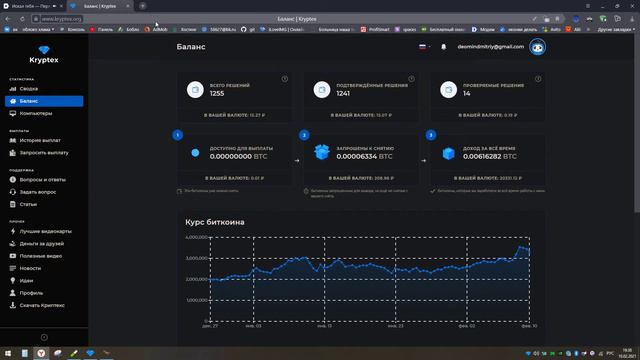The width and height of the screenshot is (640, 360).
Task: Select the Баланс sidebar item
Action: click(x=44, y=101)
